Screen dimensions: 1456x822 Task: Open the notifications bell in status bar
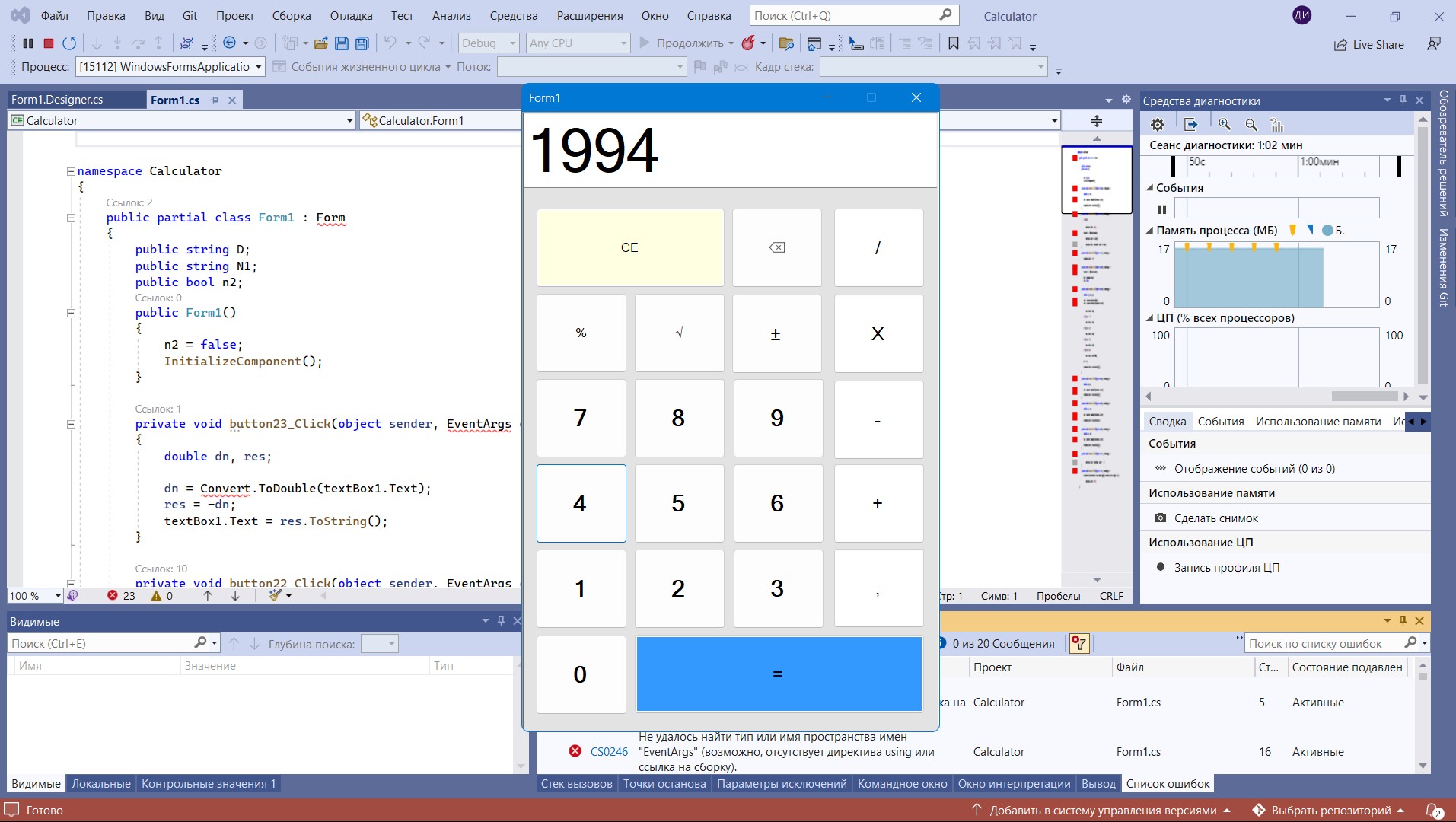click(x=1434, y=811)
